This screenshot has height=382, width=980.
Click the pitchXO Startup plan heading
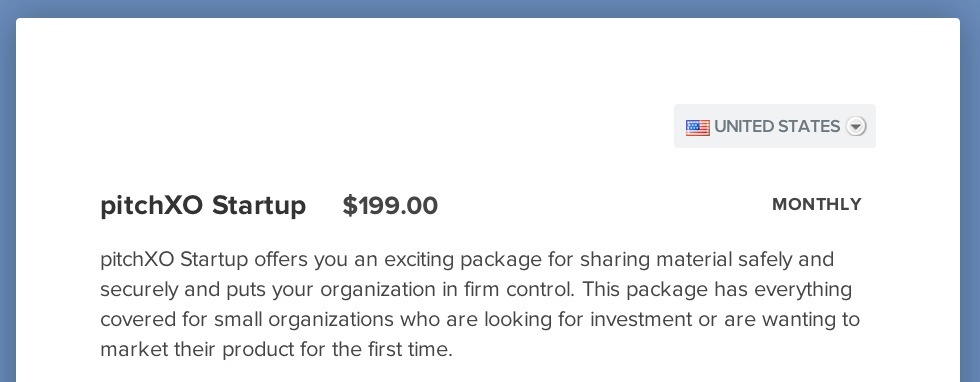click(203, 205)
